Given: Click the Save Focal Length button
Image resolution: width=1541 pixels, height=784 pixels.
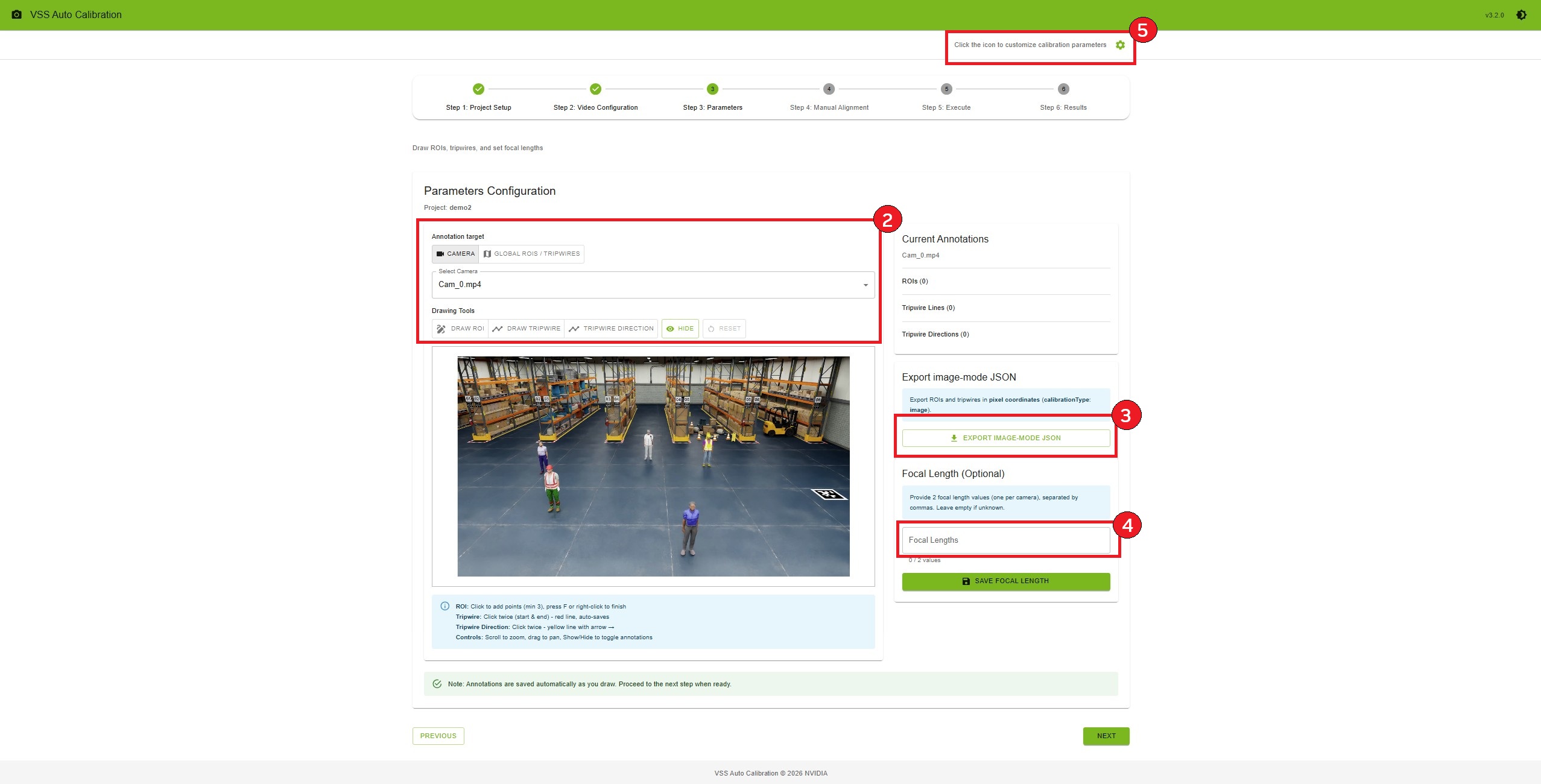Looking at the screenshot, I should (x=1005, y=581).
